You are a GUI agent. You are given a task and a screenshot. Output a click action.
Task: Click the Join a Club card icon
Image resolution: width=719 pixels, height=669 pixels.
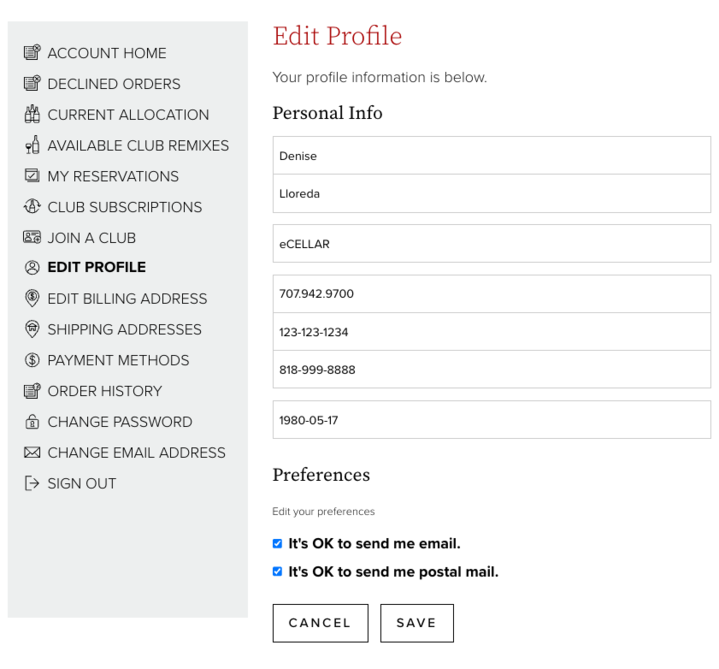click(x=32, y=237)
